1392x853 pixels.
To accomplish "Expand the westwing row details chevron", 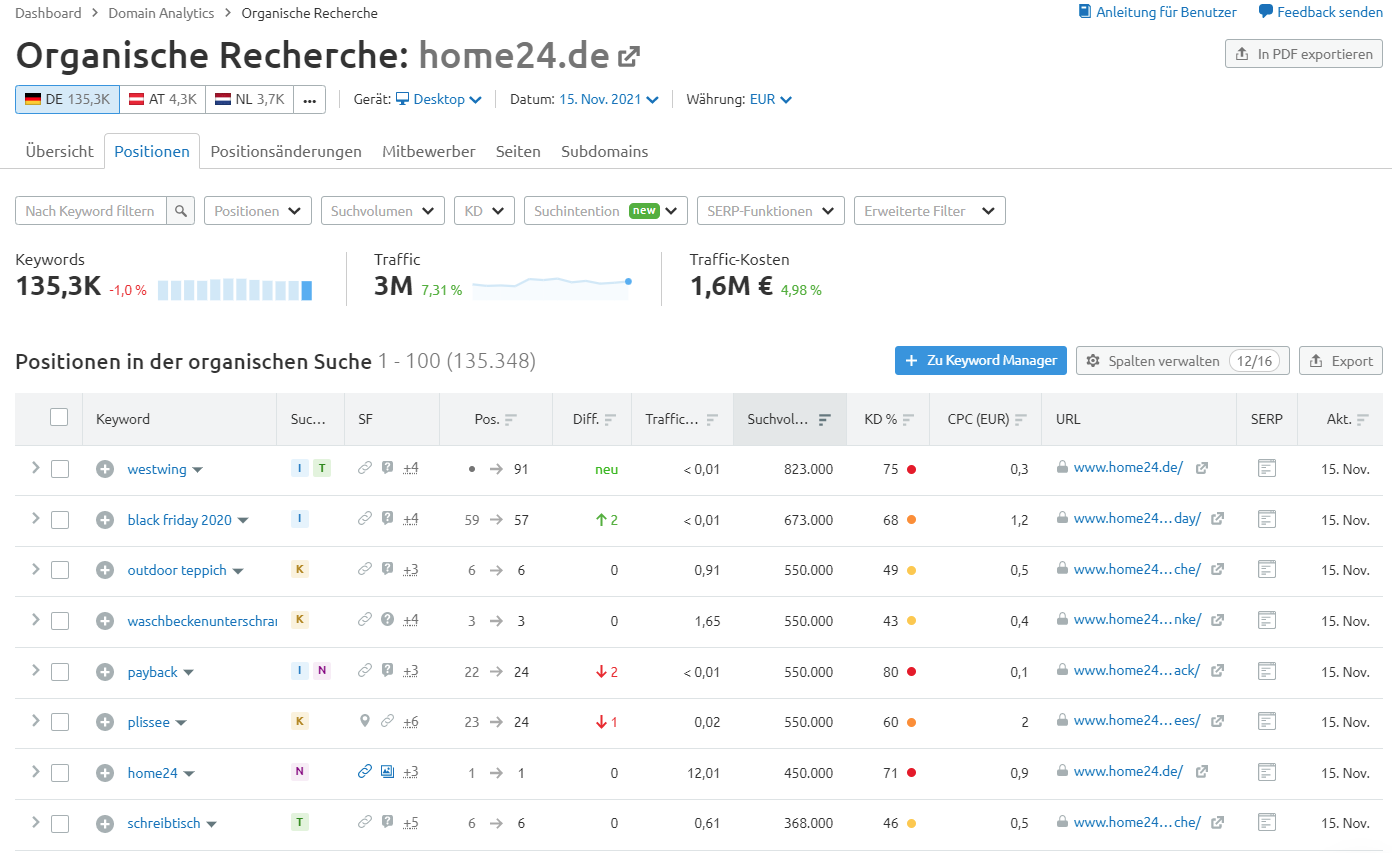I will pyautogui.click(x=35, y=468).
